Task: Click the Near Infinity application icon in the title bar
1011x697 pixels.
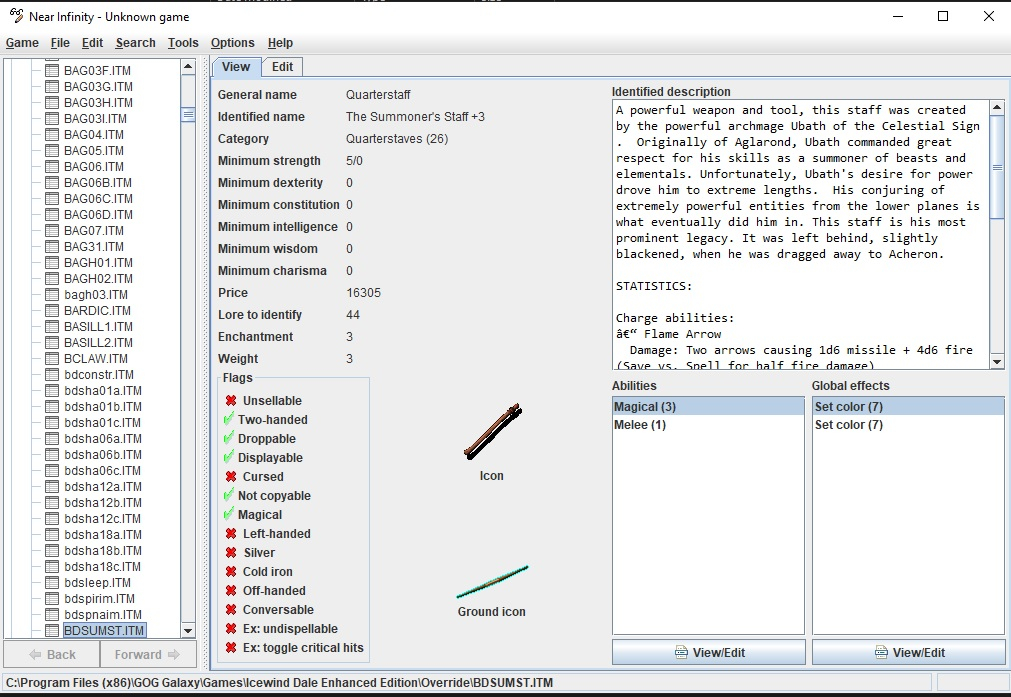Action: click(16, 16)
